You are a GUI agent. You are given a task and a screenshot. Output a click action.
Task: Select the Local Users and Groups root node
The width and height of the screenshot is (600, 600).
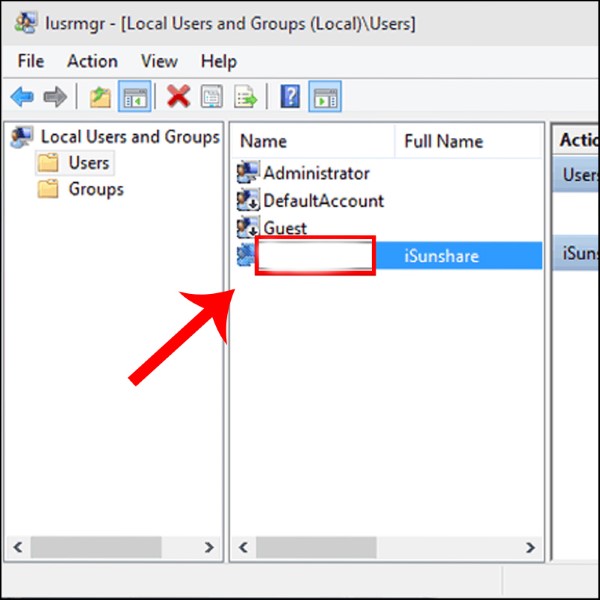point(129,136)
